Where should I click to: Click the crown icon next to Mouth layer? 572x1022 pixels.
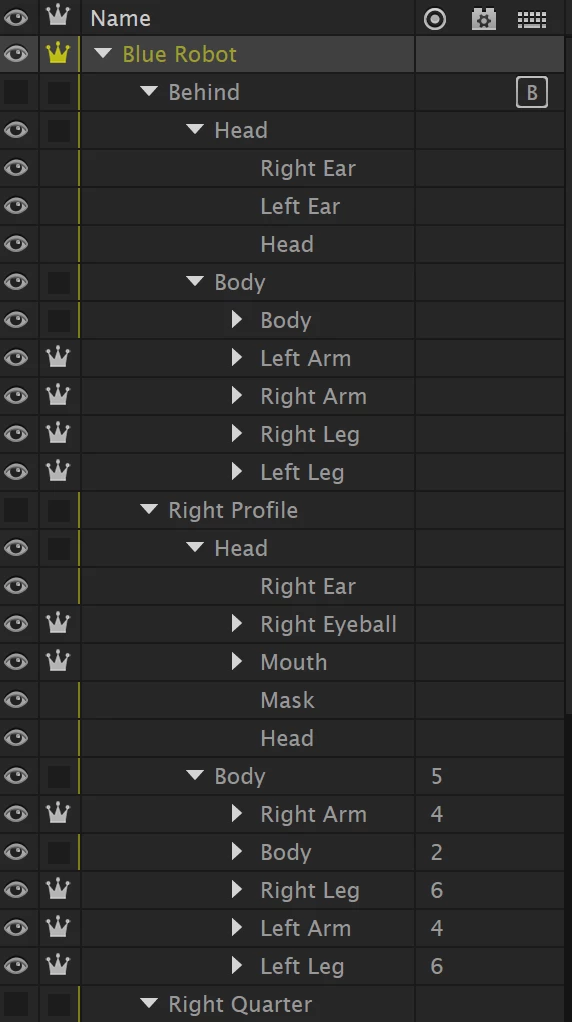pyautogui.click(x=58, y=662)
